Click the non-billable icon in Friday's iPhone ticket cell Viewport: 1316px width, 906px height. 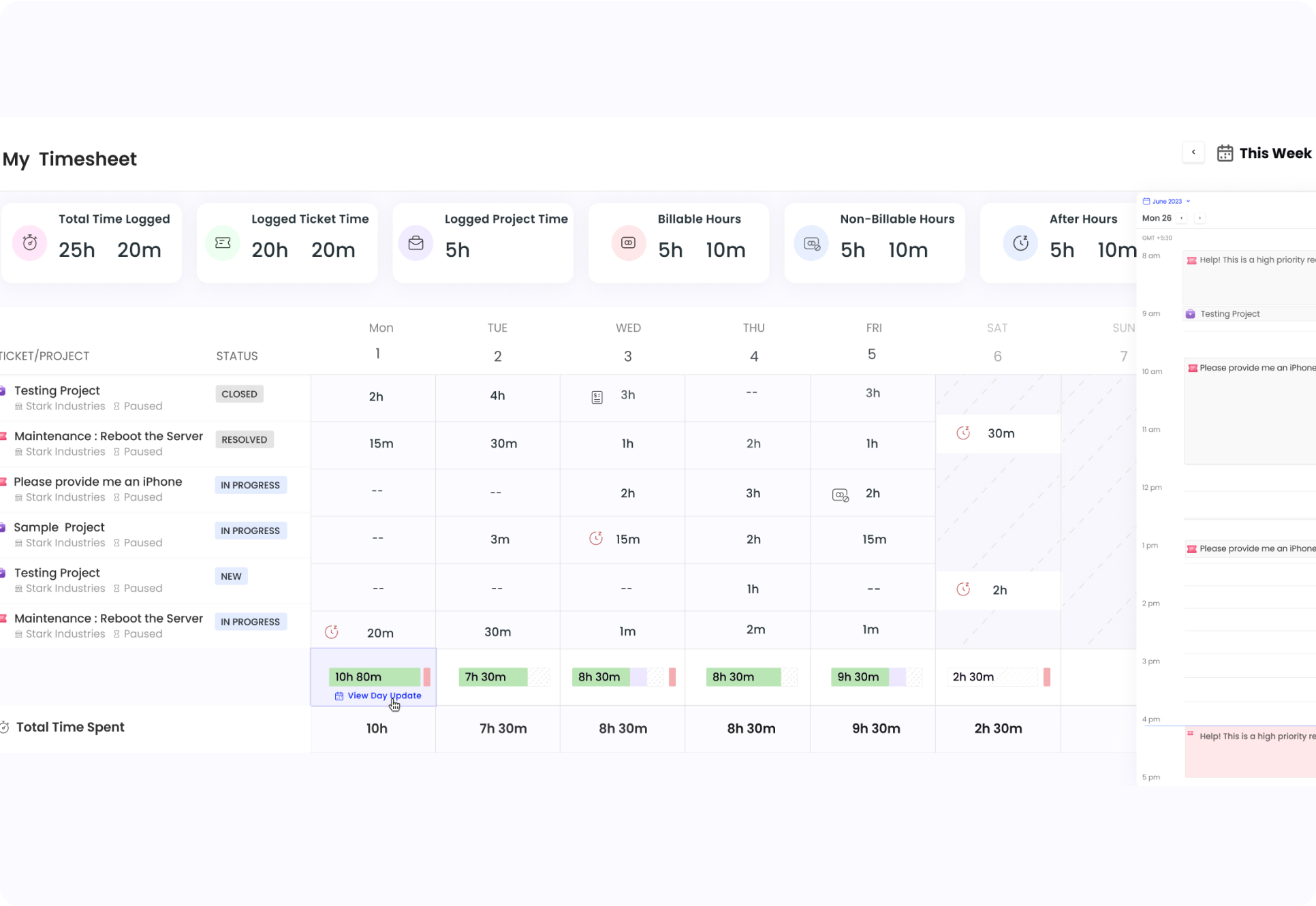(841, 495)
